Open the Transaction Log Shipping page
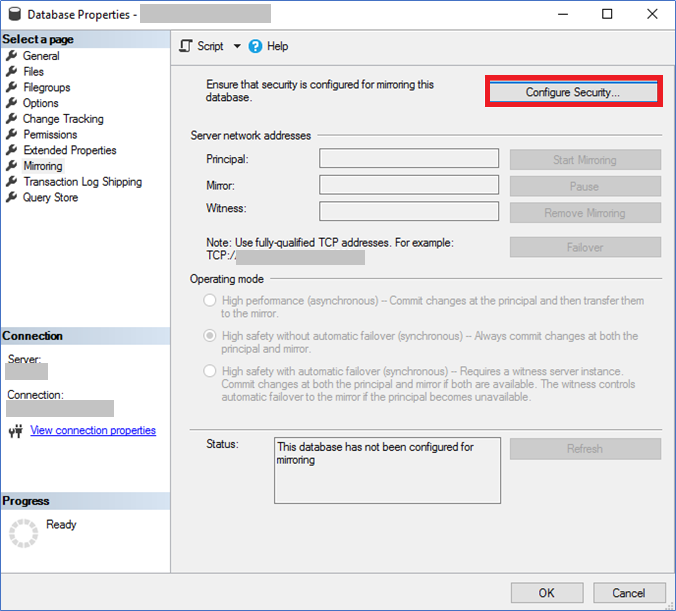Viewport: 676px width, 611px height. pos(83,182)
